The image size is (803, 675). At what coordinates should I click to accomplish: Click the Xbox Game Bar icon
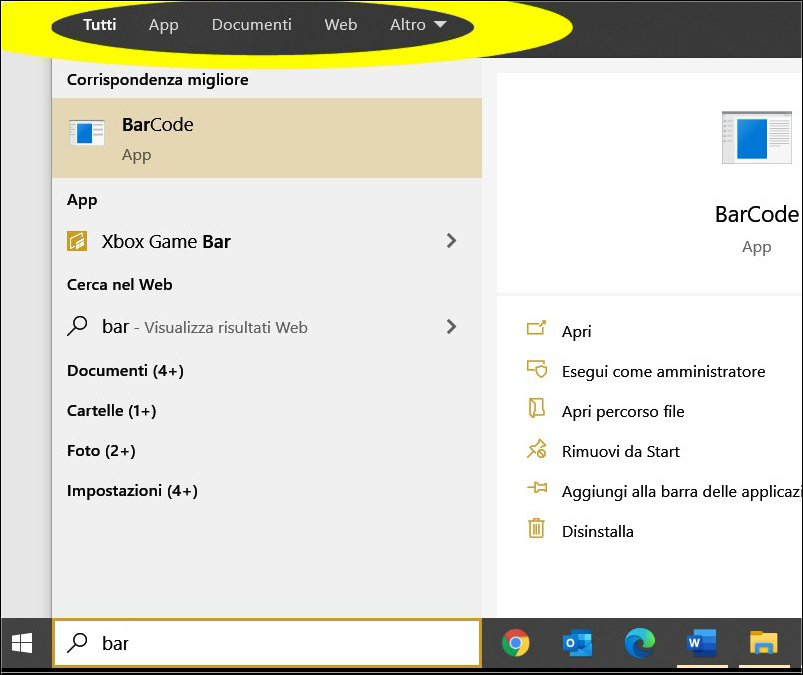(x=77, y=241)
